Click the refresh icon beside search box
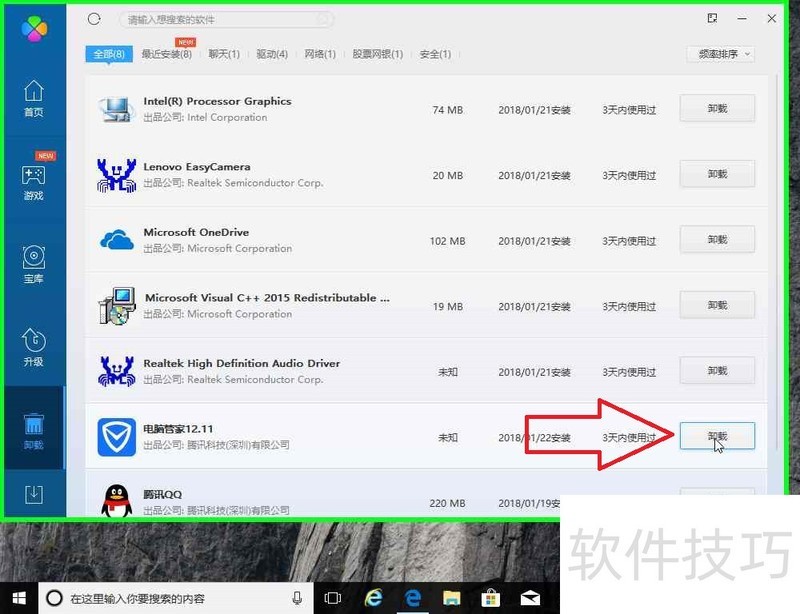 click(94, 19)
